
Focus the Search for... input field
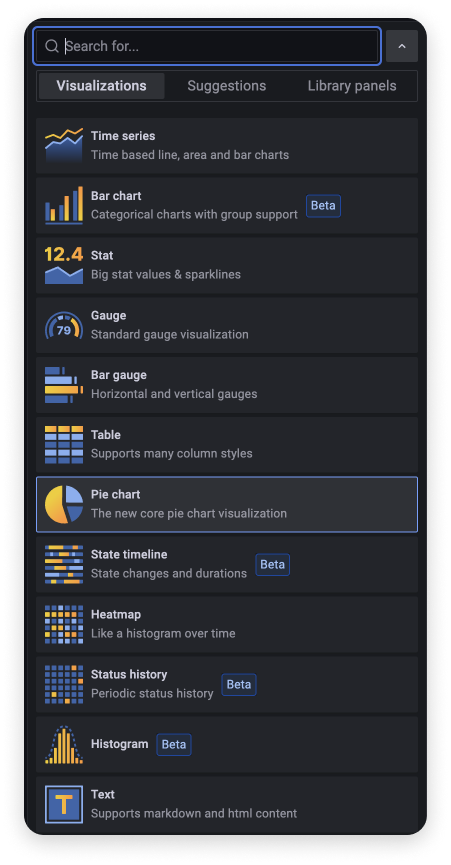click(207, 46)
